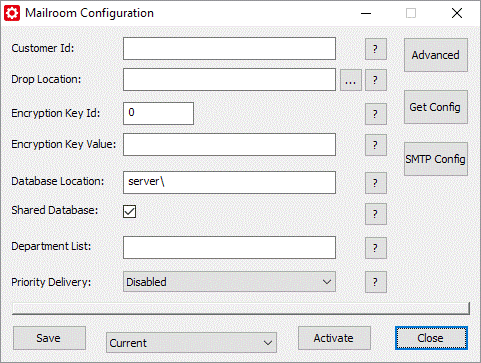
Task: Minimize the Mailroom Configuration window
Action: pyautogui.click(x=366, y=13)
